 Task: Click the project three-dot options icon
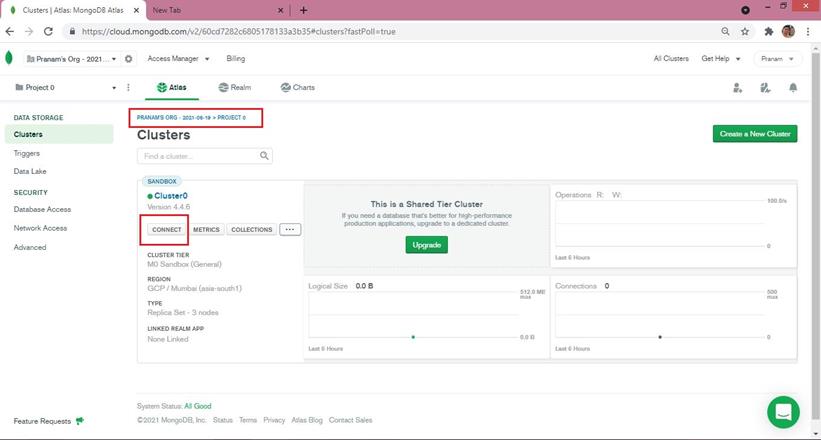pos(128,87)
